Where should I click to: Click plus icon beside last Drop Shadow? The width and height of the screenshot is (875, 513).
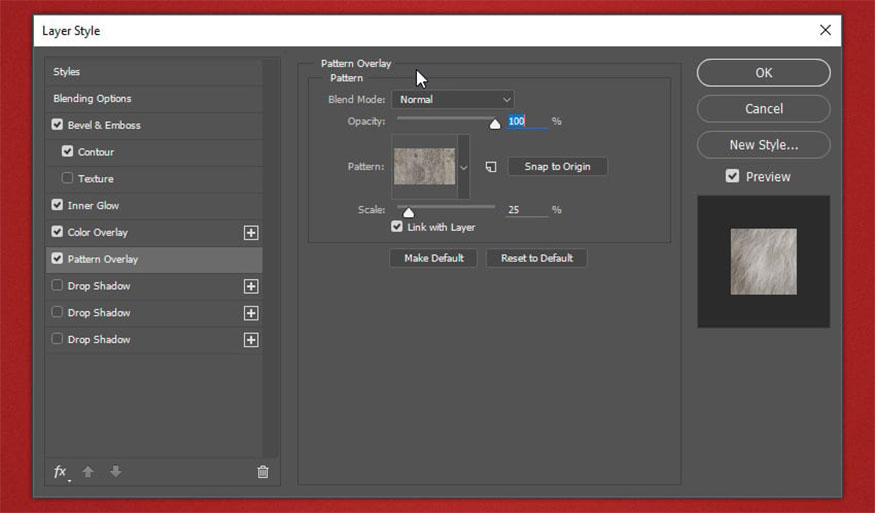pos(251,340)
